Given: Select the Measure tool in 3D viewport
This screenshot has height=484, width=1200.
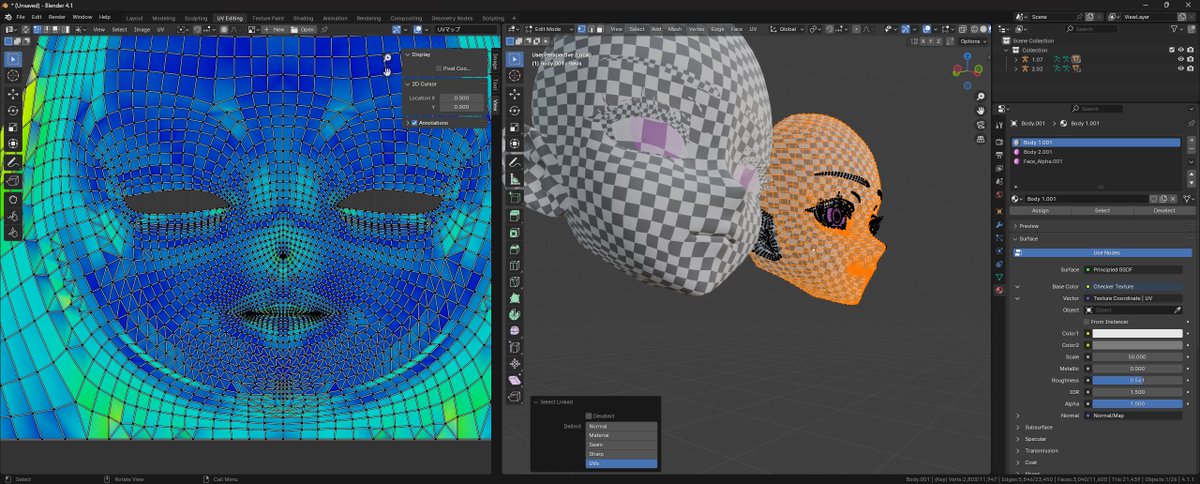Looking at the screenshot, I should [514, 180].
